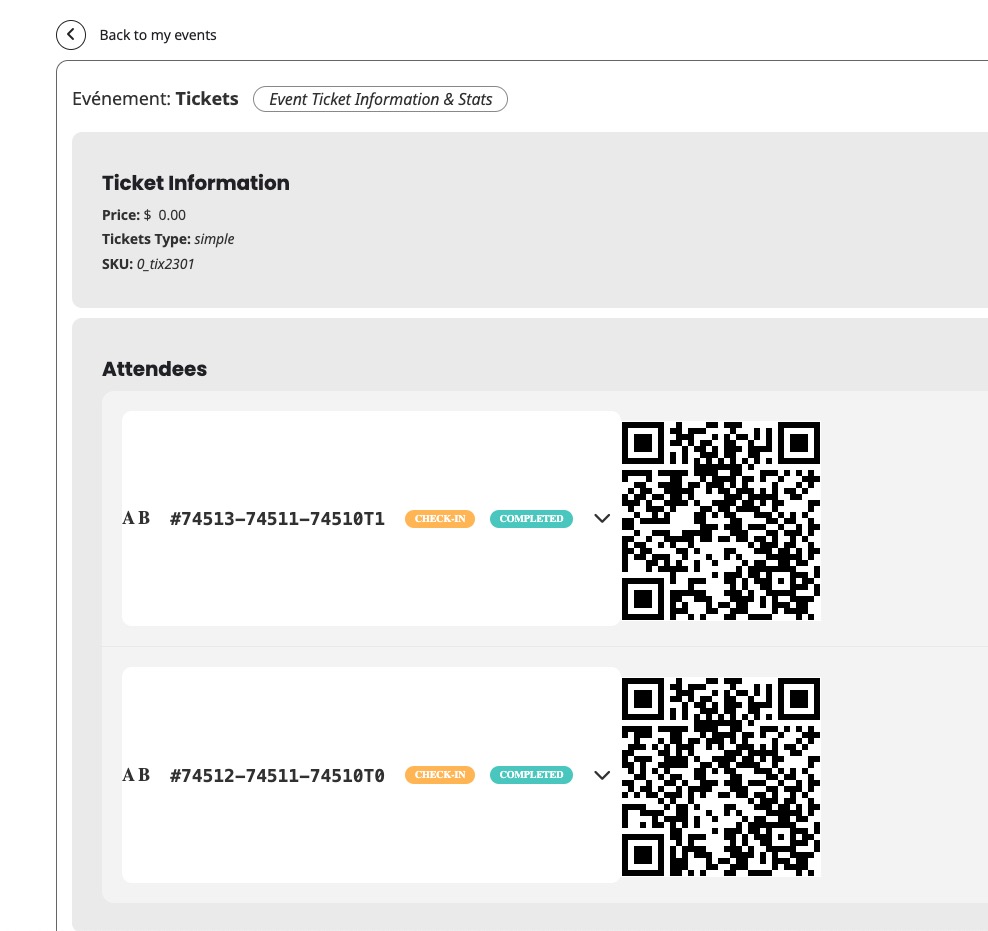
Task: Toggle CHECK-IN badge for ticket #74512
Action: tap(439, 775)
